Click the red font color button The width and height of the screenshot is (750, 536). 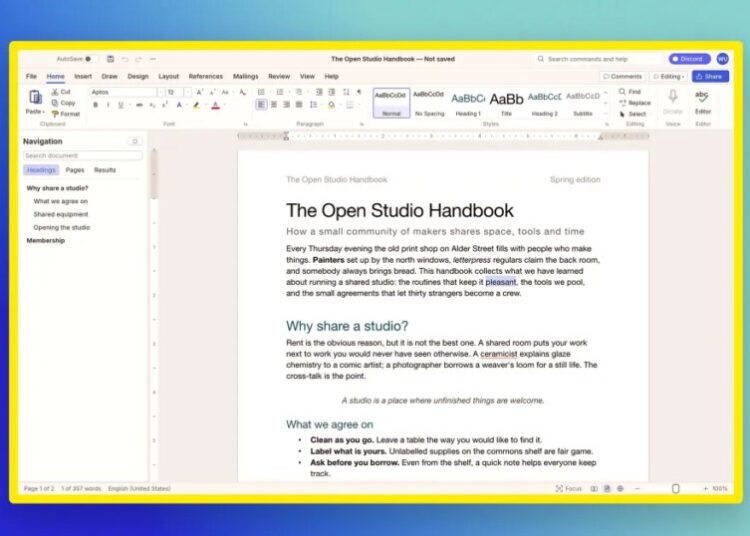pyautogui.click(x=216, y=105)
